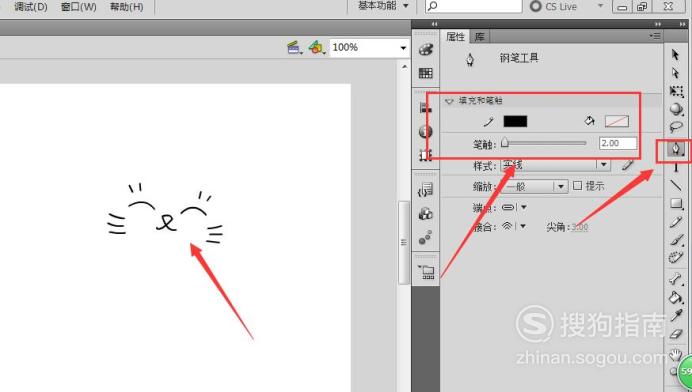Click the edit stroke style pencil icon
Screen dimensions: 692x392
click(x=628, y=165)
